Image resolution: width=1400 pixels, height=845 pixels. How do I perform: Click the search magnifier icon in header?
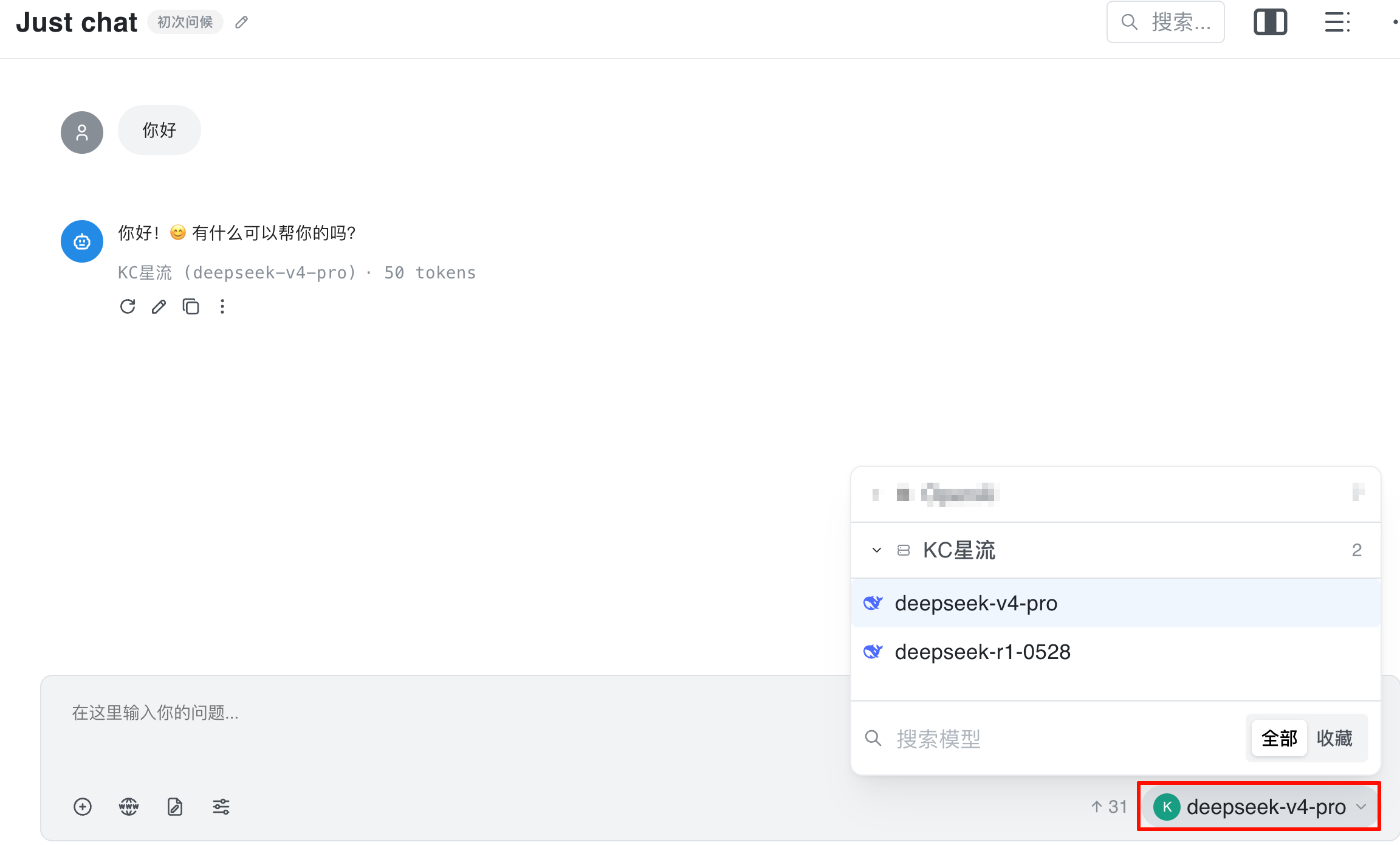(1129, 22)
